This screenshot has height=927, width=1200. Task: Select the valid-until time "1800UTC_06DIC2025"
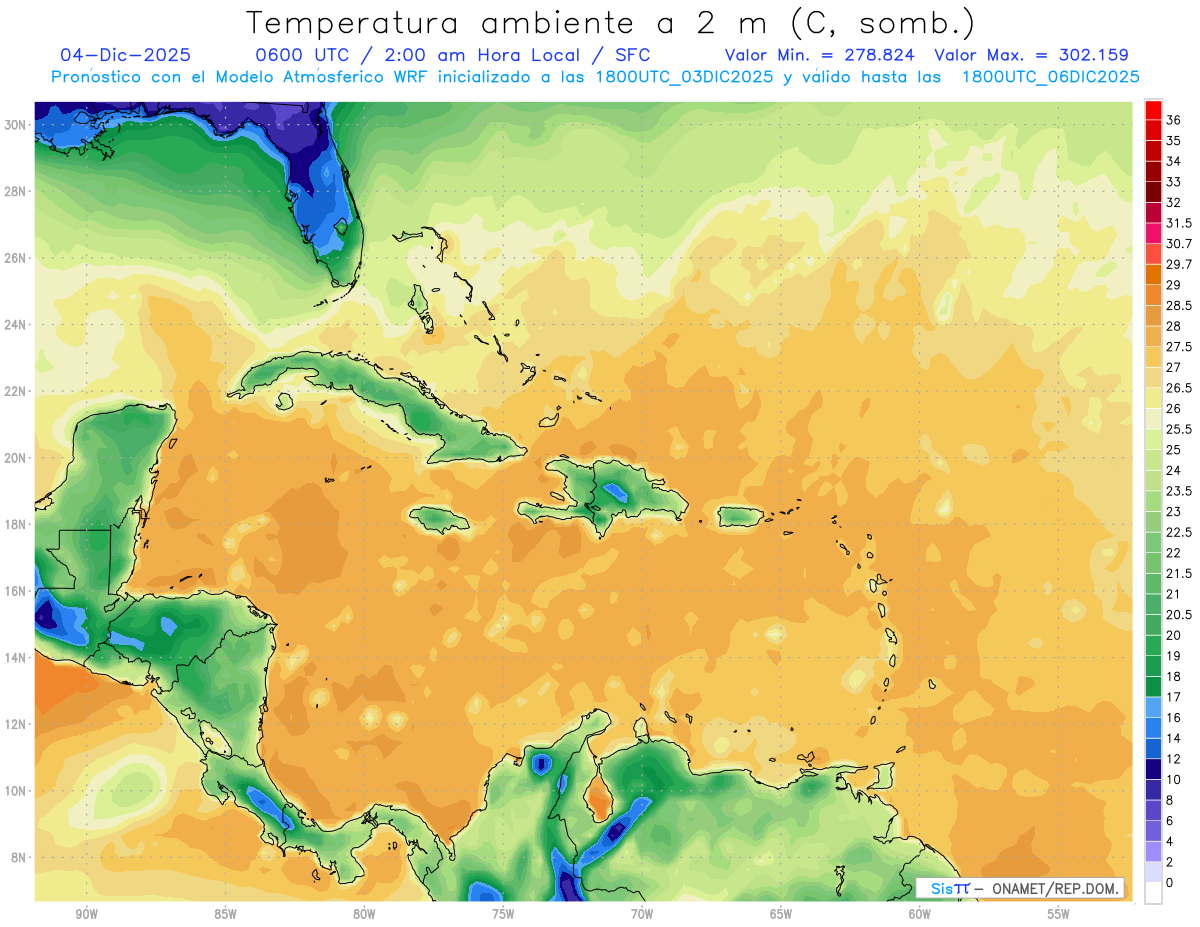point(1049,77)
